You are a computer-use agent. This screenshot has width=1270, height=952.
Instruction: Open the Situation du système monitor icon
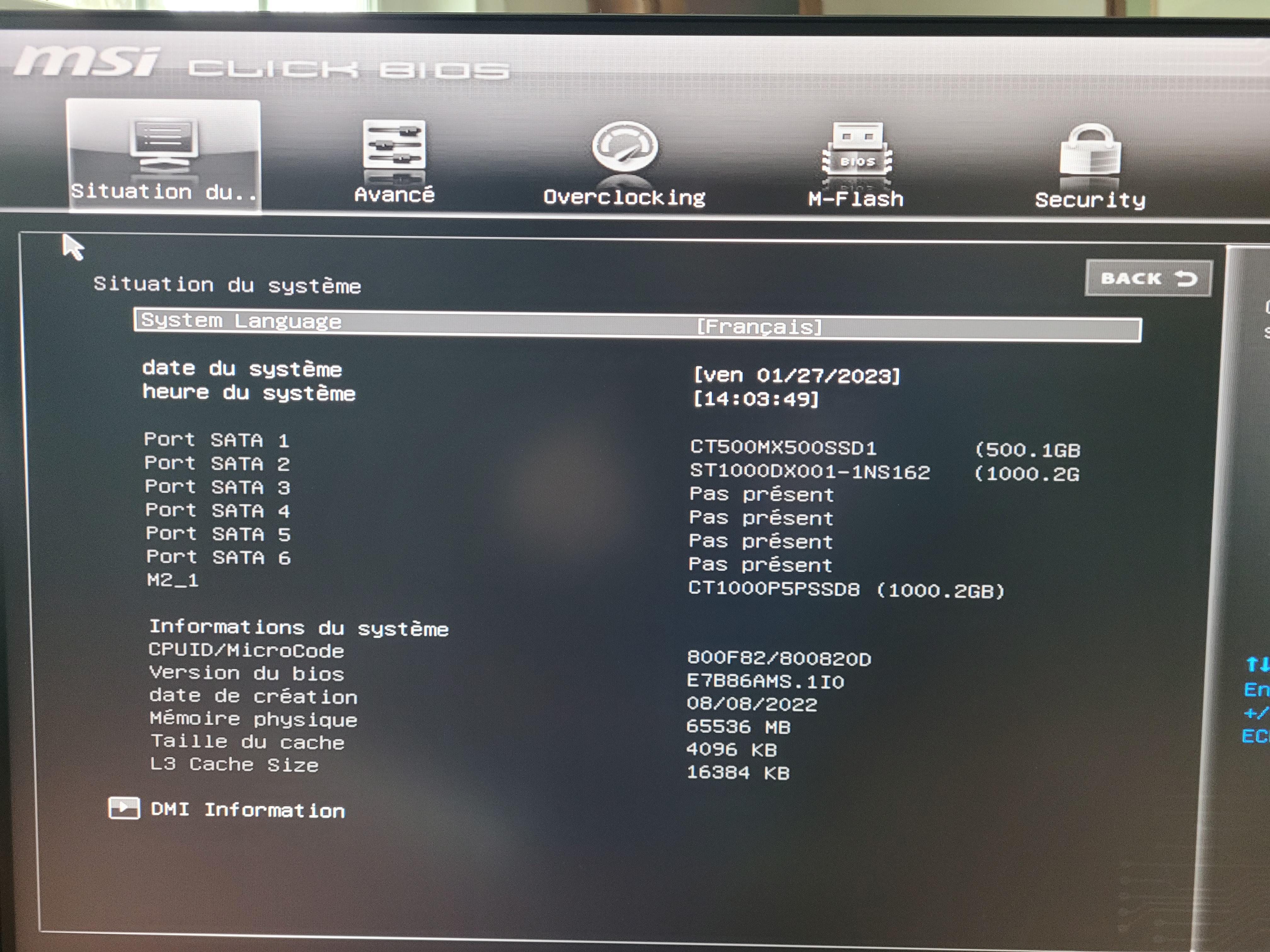click(x=163, y=144)
